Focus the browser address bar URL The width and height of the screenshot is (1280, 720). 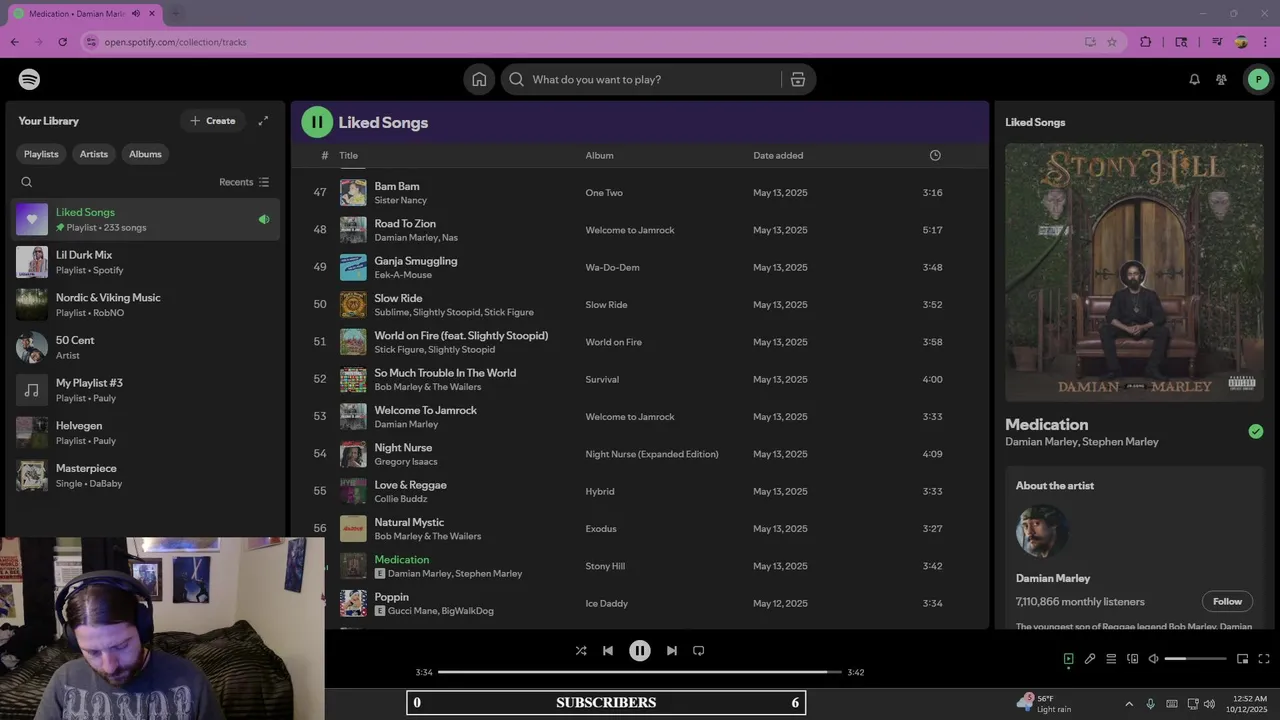click(x=176, y=42)
